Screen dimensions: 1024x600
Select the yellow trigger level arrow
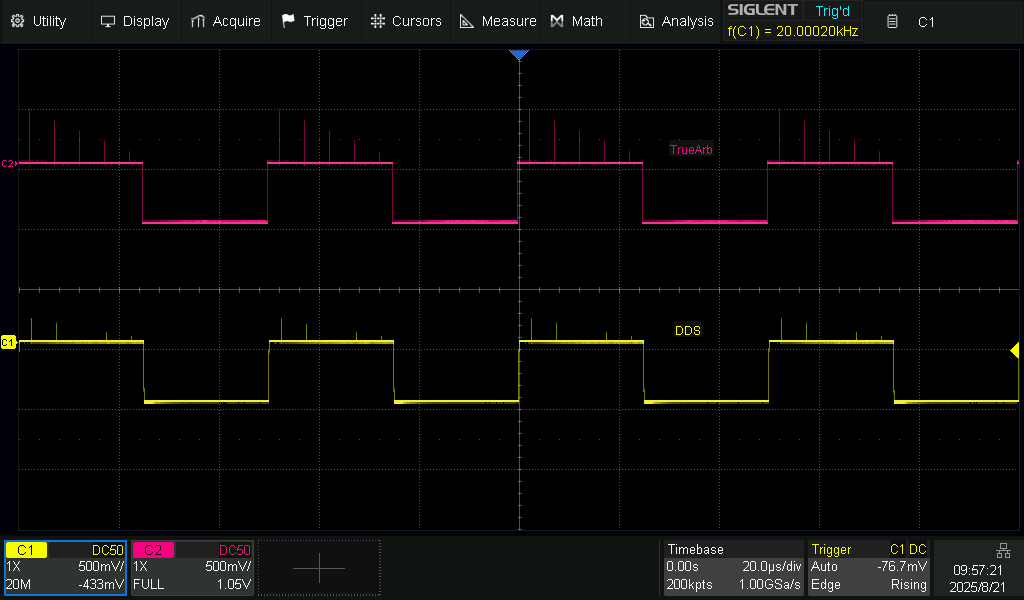click(x=1014, y=350)
